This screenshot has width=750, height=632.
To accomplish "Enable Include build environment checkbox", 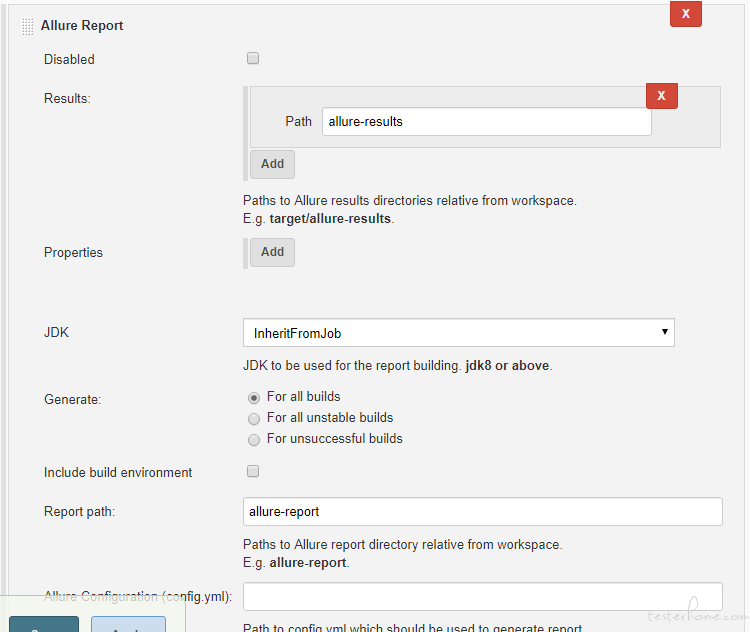I will coord(253,471).
